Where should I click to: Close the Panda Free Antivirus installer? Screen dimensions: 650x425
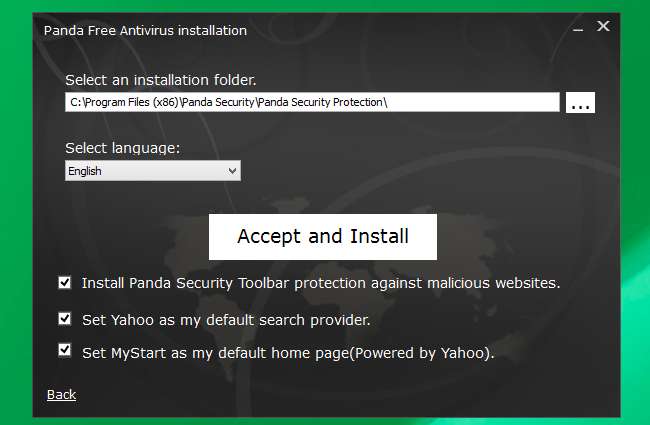pos(603,27)
